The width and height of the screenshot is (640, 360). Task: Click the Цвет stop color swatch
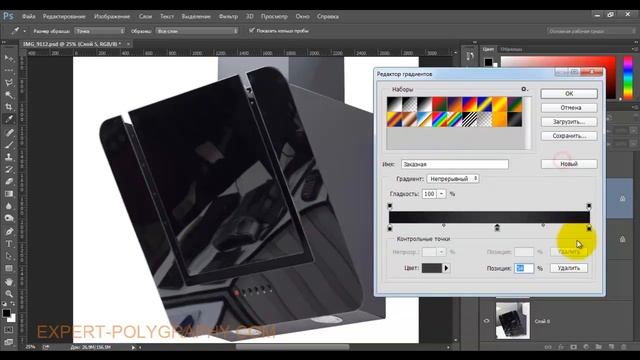tap(432, 268)
